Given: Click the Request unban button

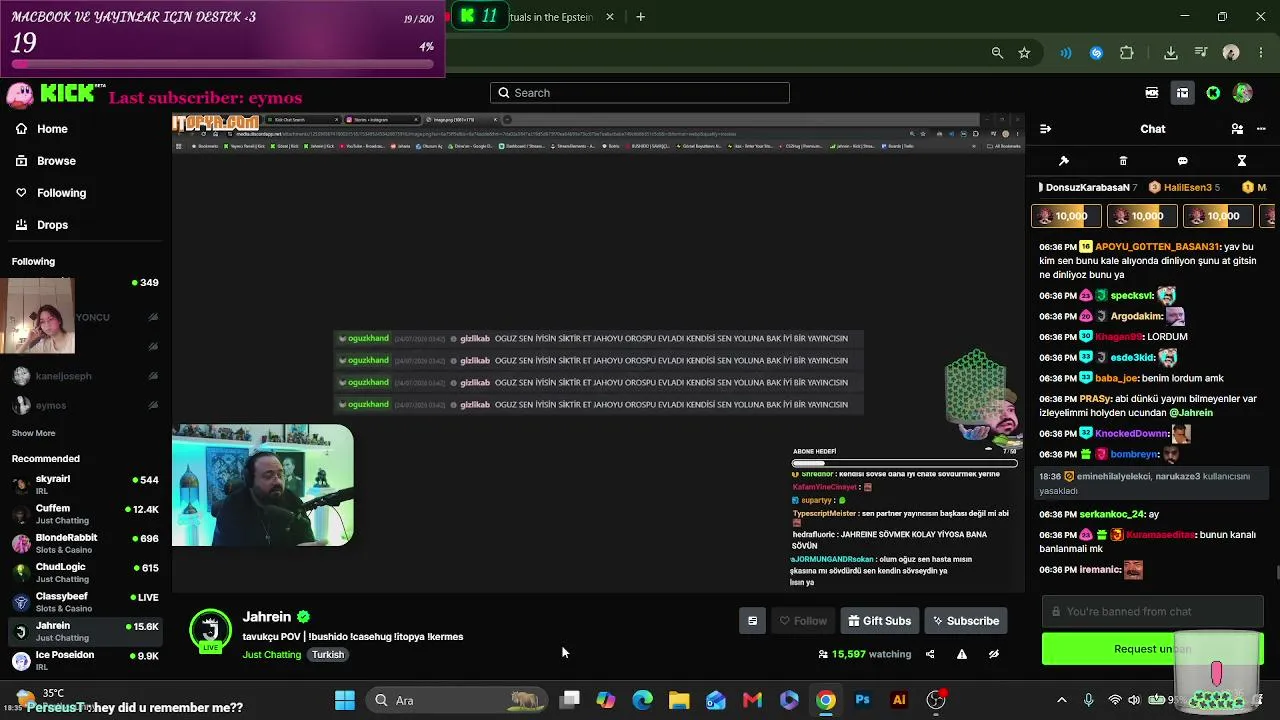Looking at the screenshot, I should coord(1152,649).
